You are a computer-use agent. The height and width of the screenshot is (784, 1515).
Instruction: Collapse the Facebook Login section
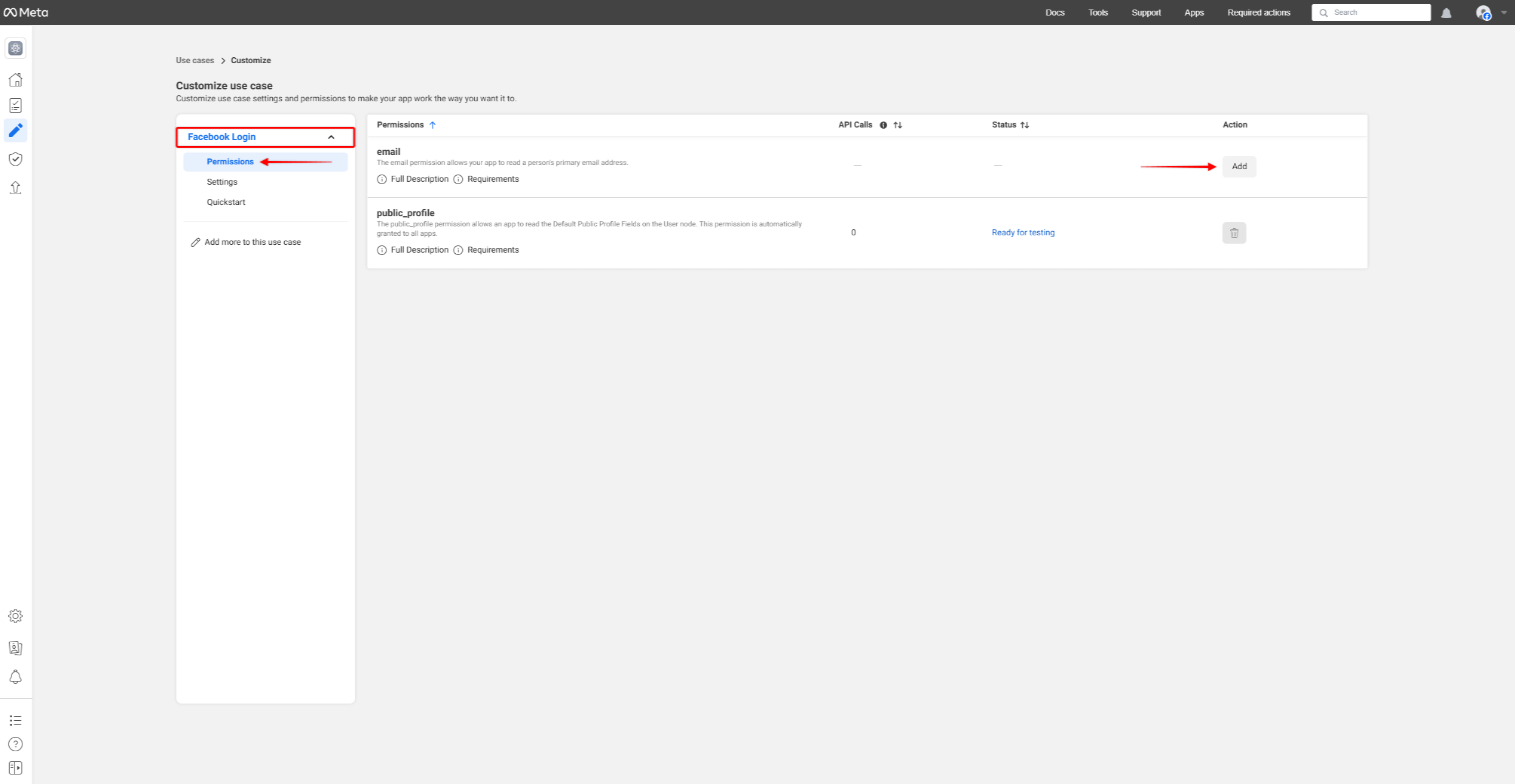331,136
